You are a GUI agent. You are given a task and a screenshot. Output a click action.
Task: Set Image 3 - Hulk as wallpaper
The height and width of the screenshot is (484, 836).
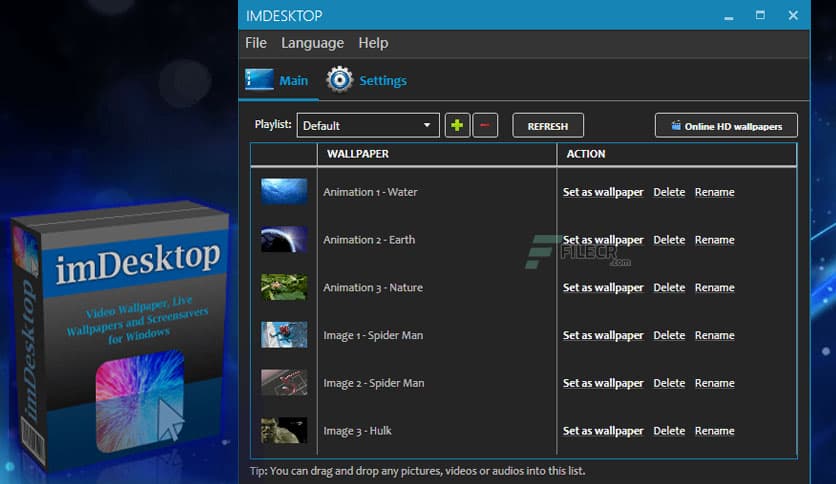pyautogui.click(x=603, y=431)
